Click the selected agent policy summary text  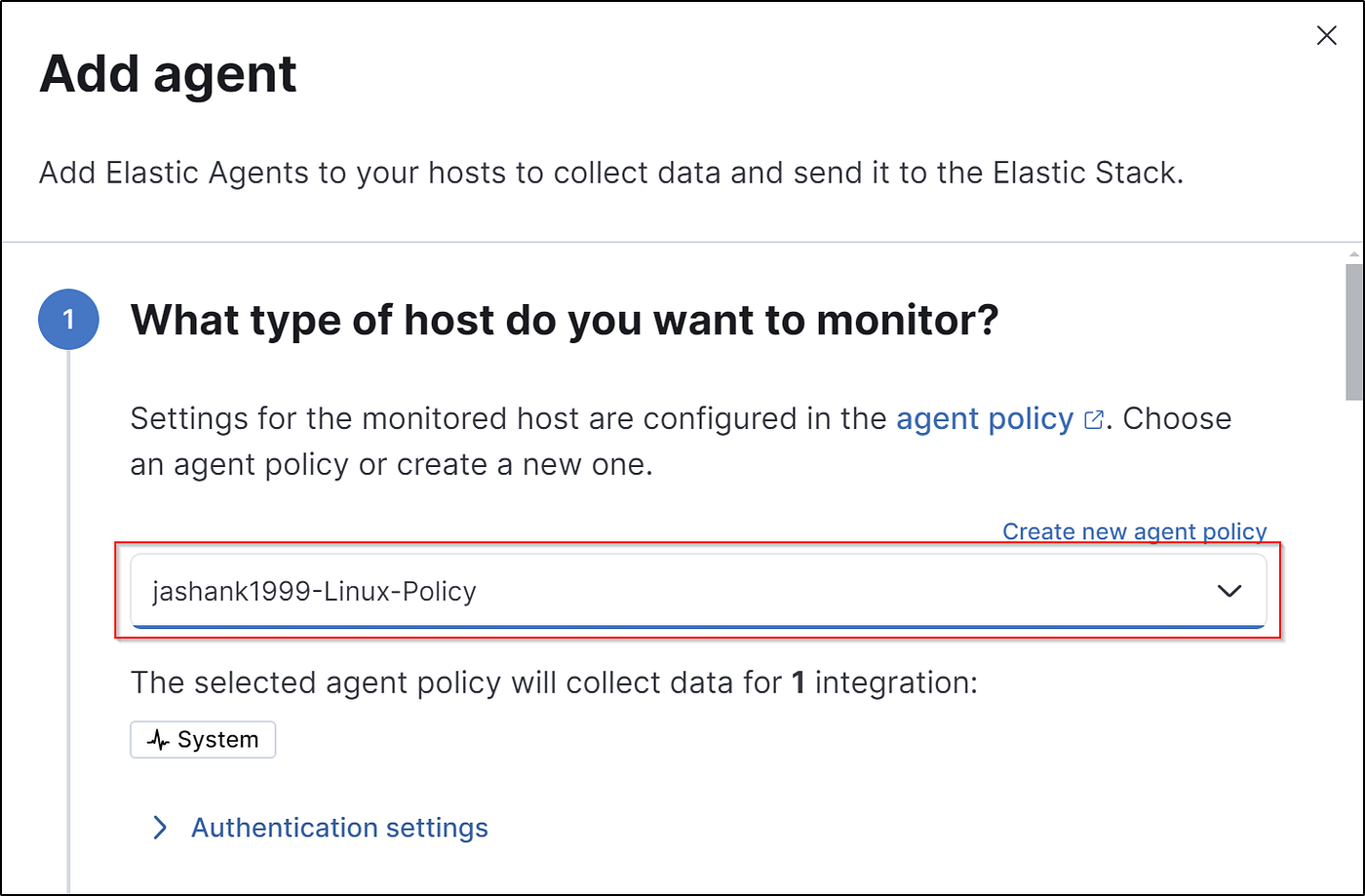coord(554,682)
